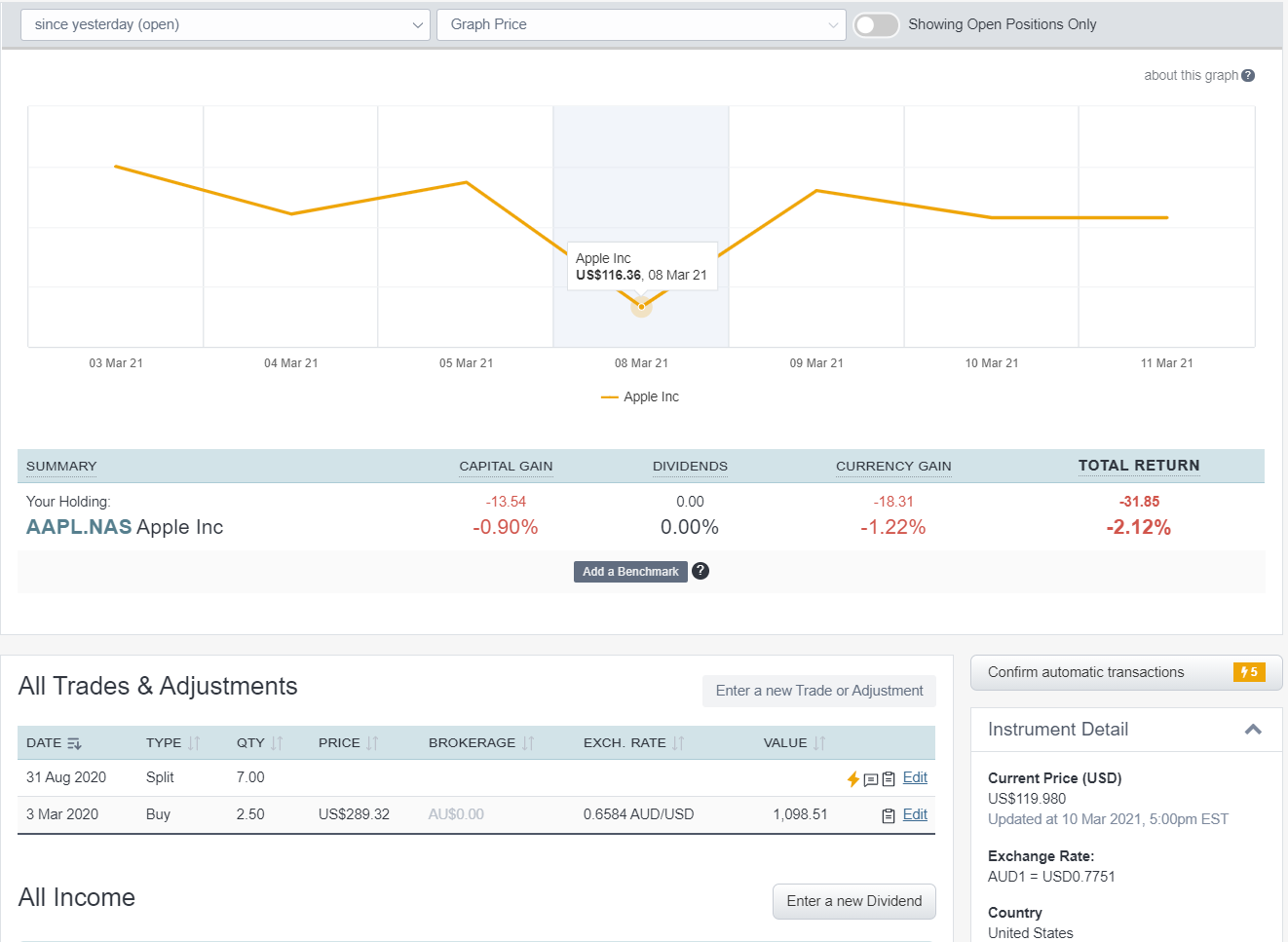Viewport: 1288px width, 942px height.
Task: Sort trades by BROKERAGE column arrows
Action: pos(528,743)
